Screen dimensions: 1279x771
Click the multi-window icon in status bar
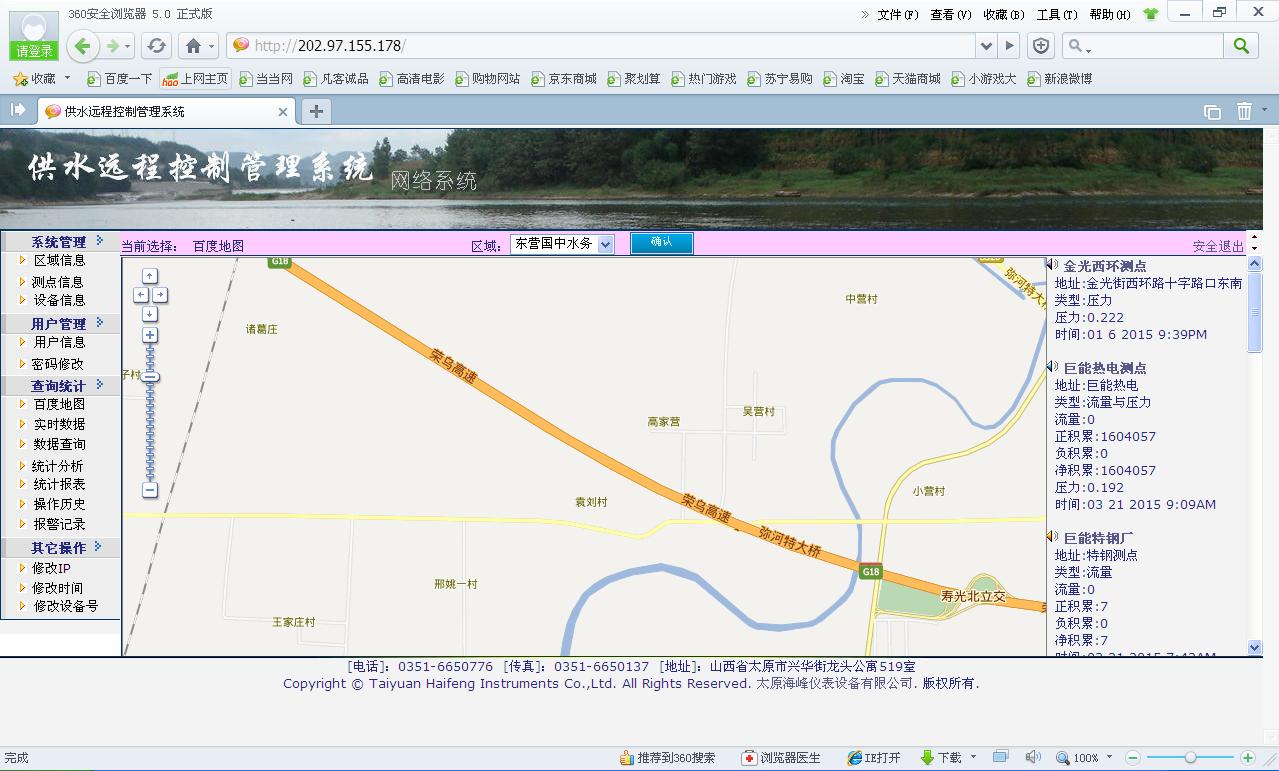(1001, 757)
